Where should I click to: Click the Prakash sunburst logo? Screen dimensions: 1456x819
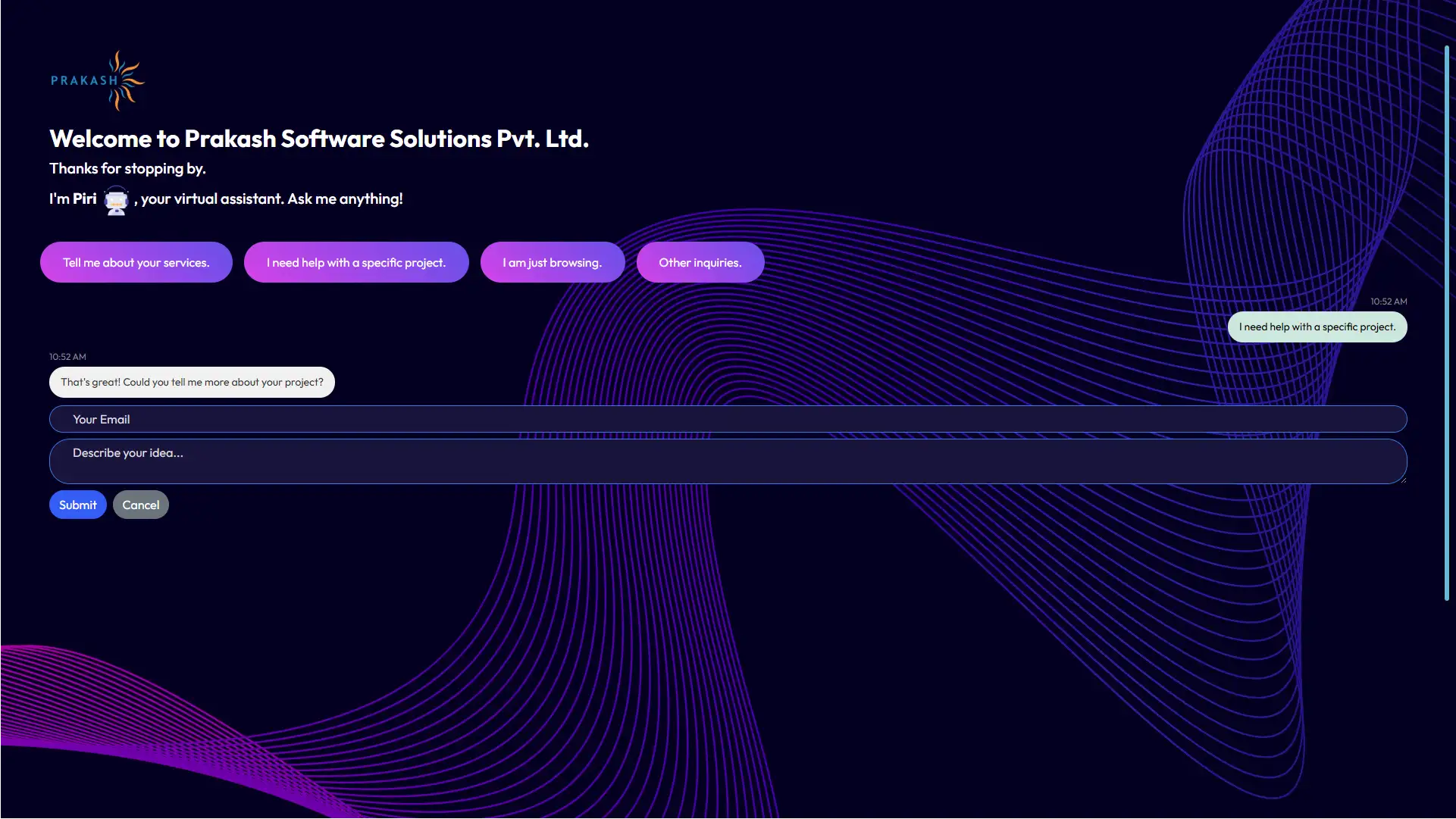[97, 80]
